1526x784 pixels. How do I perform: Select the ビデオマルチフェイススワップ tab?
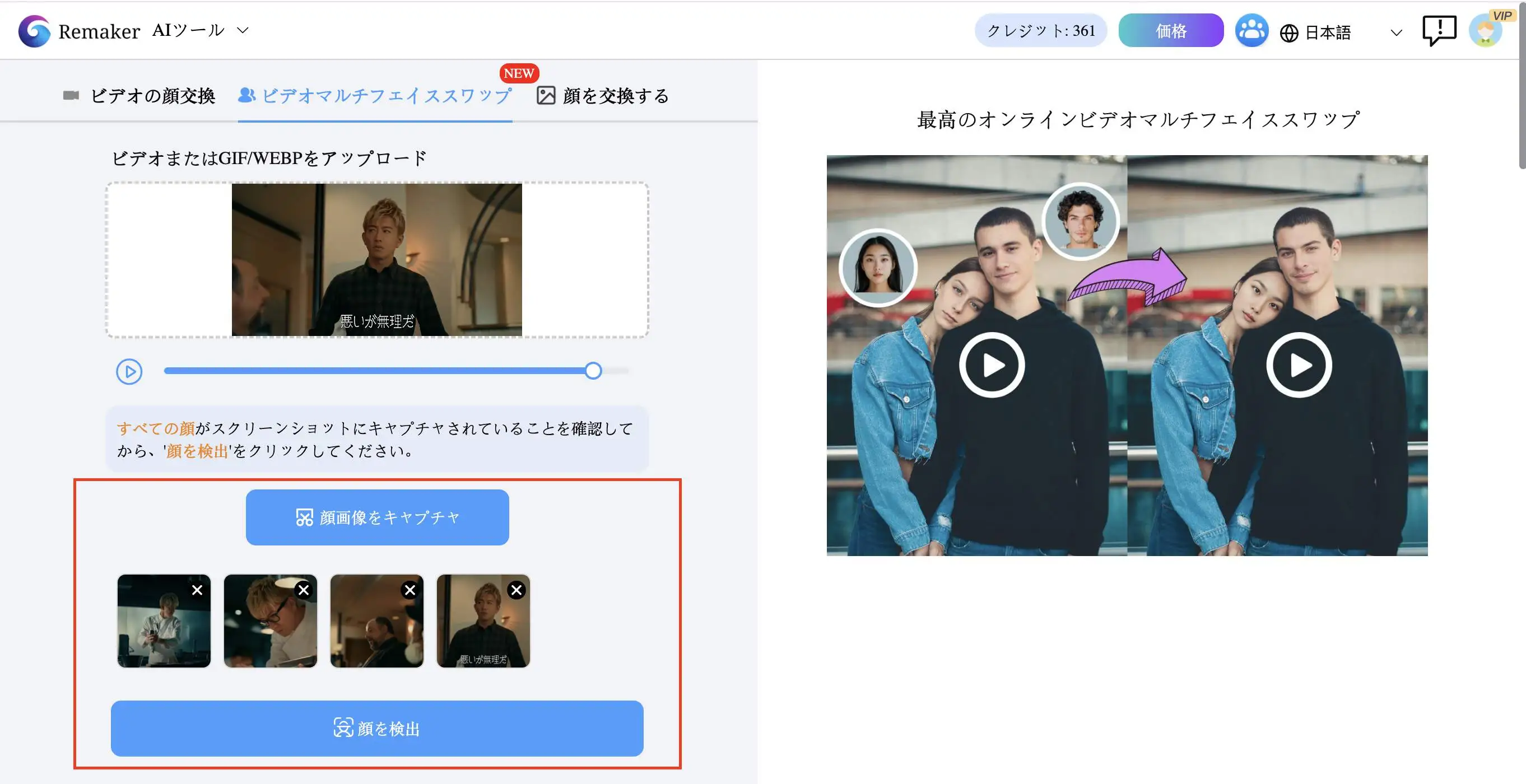(x=375, y=95)
